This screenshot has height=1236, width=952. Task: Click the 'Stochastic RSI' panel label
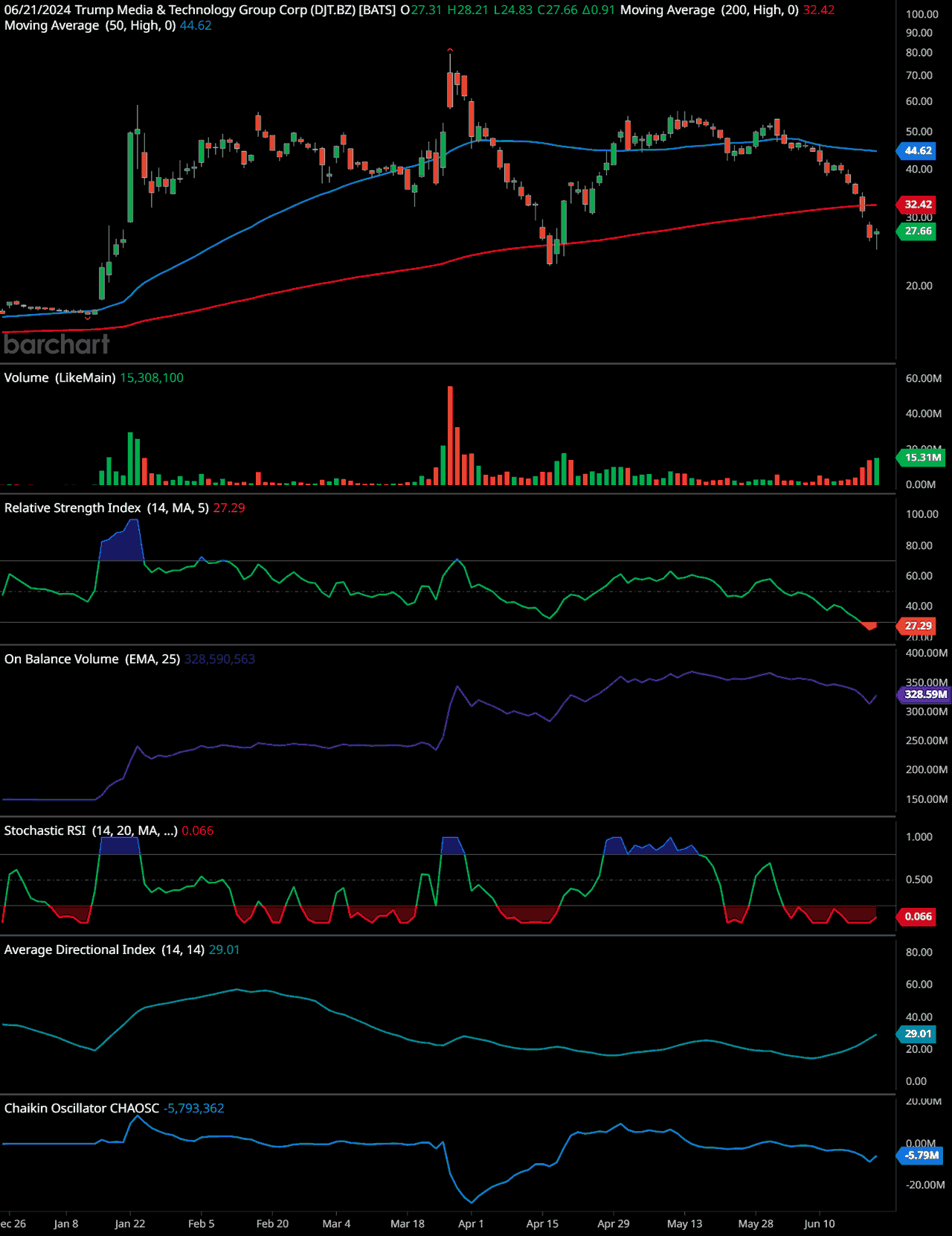tap(45, 830)
